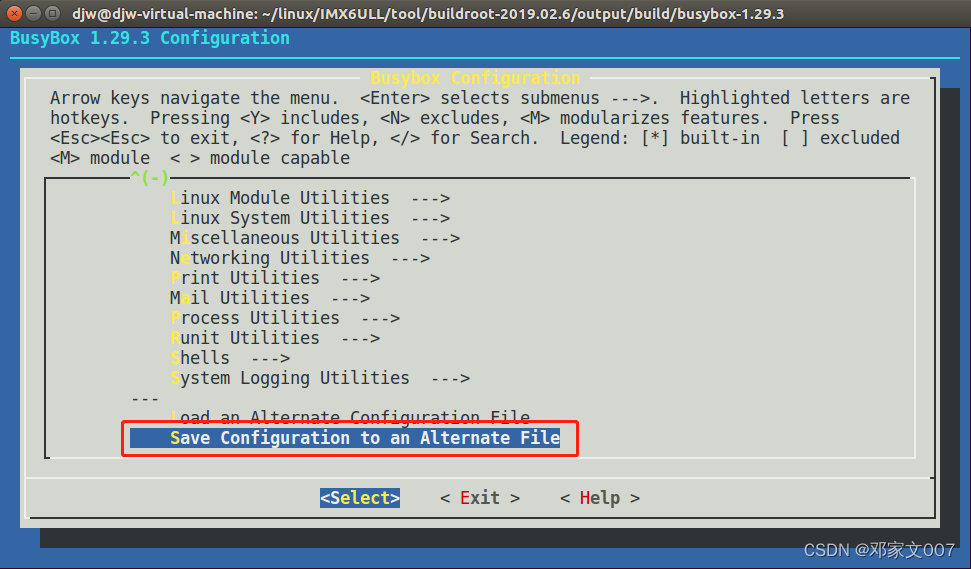Click the Busybox Configuration dialog title
971x569 pixels.
(x=475, y=78)
